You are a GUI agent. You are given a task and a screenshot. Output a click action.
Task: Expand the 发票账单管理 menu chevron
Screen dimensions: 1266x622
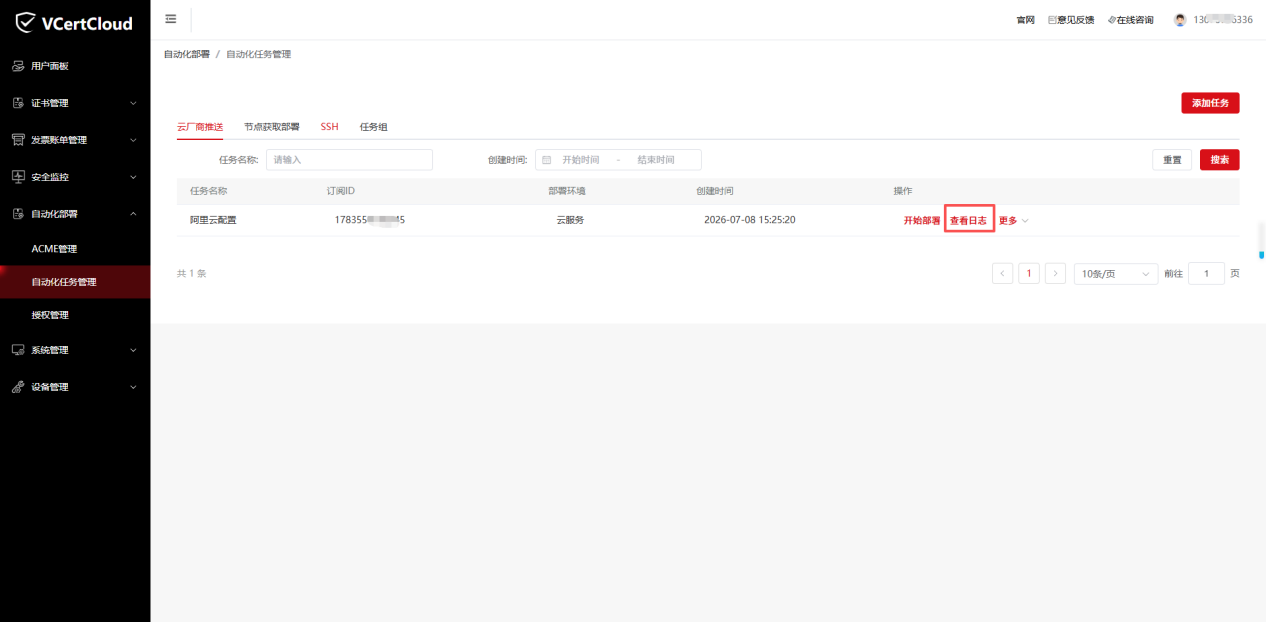click(133, 140)
